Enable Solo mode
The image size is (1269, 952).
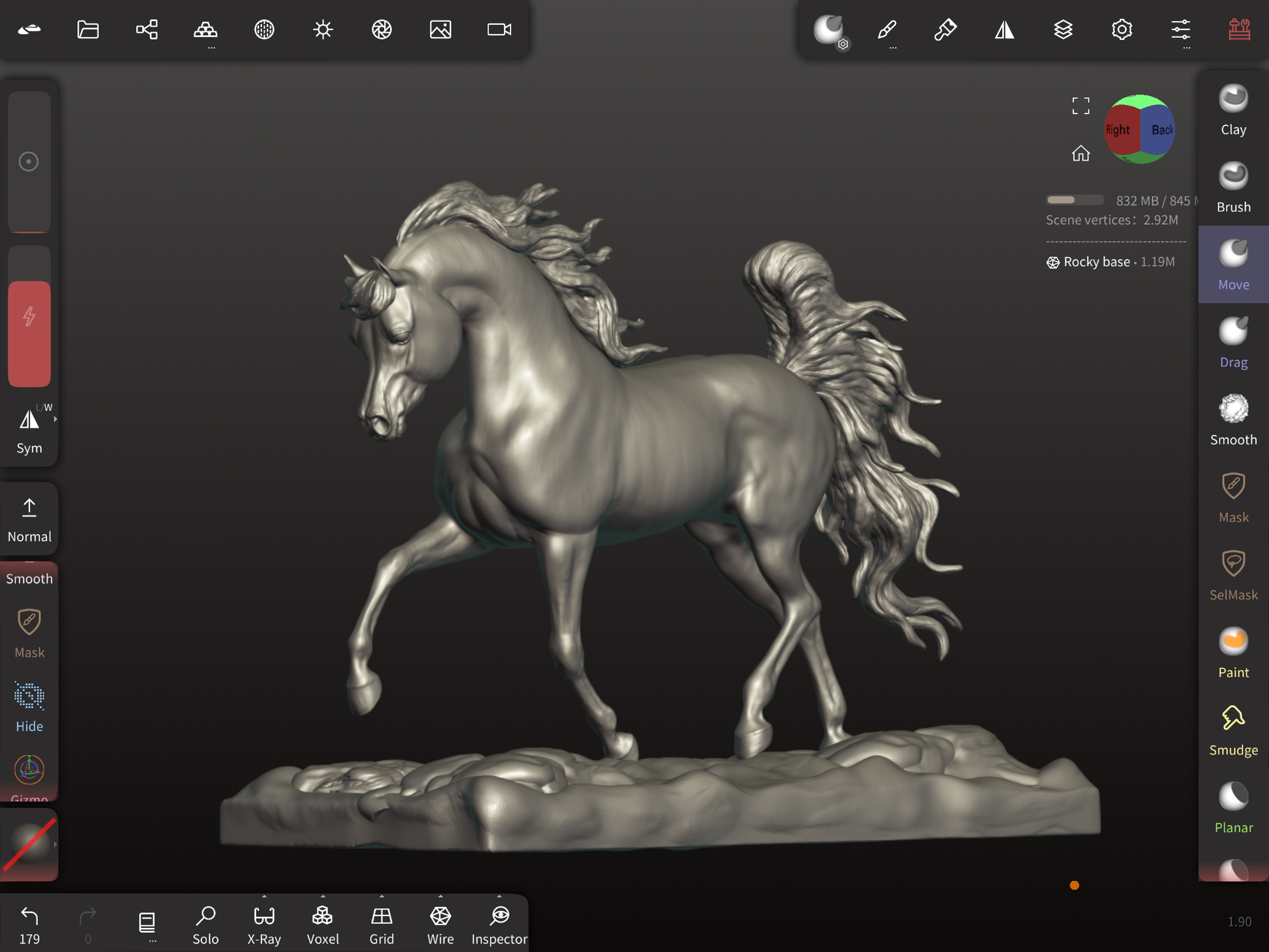point(205,924)
